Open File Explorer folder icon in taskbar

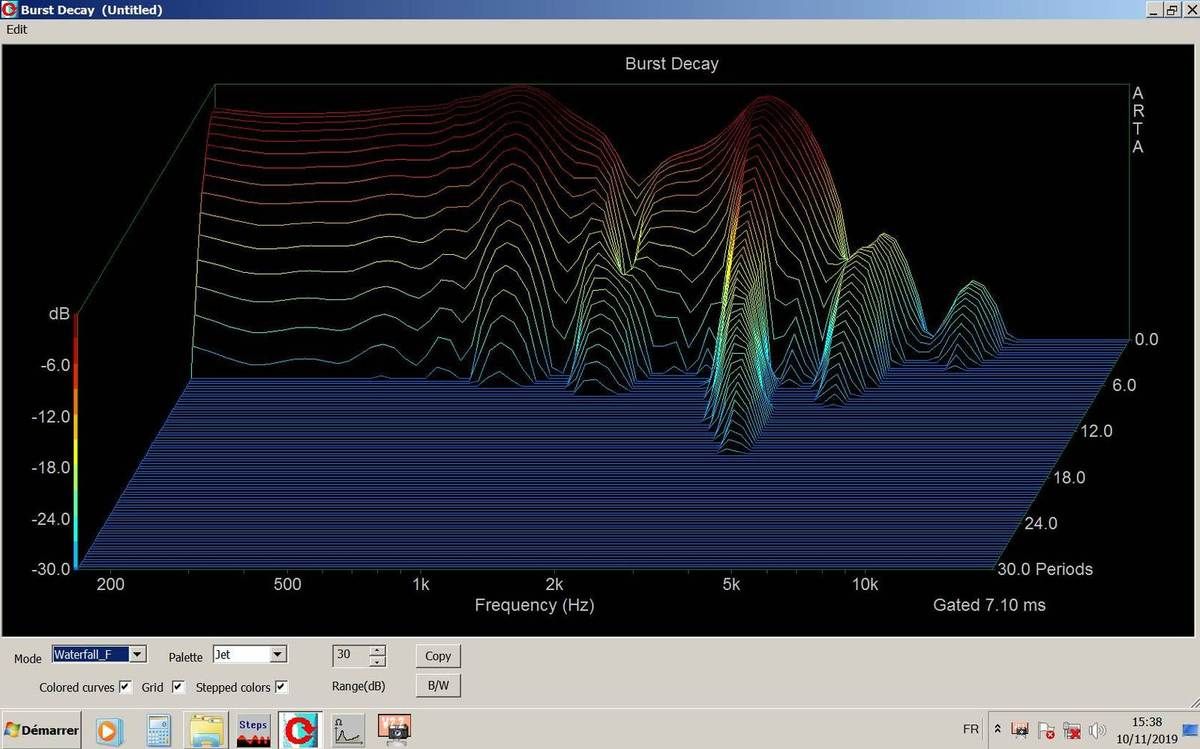click(206, 730)
